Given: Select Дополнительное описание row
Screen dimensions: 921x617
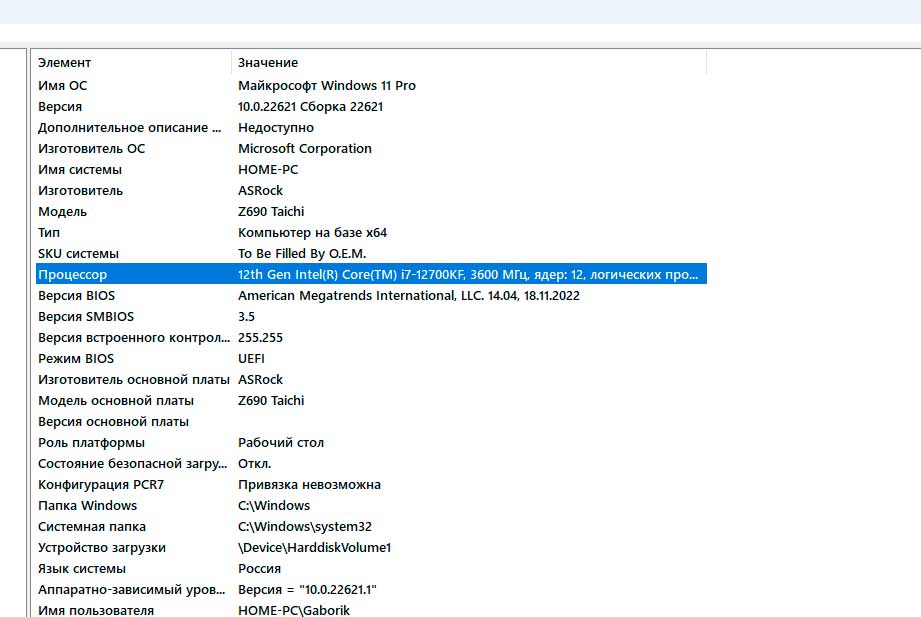Looking at the screenshot, I should pyautogui.click(x=129, y=128).
